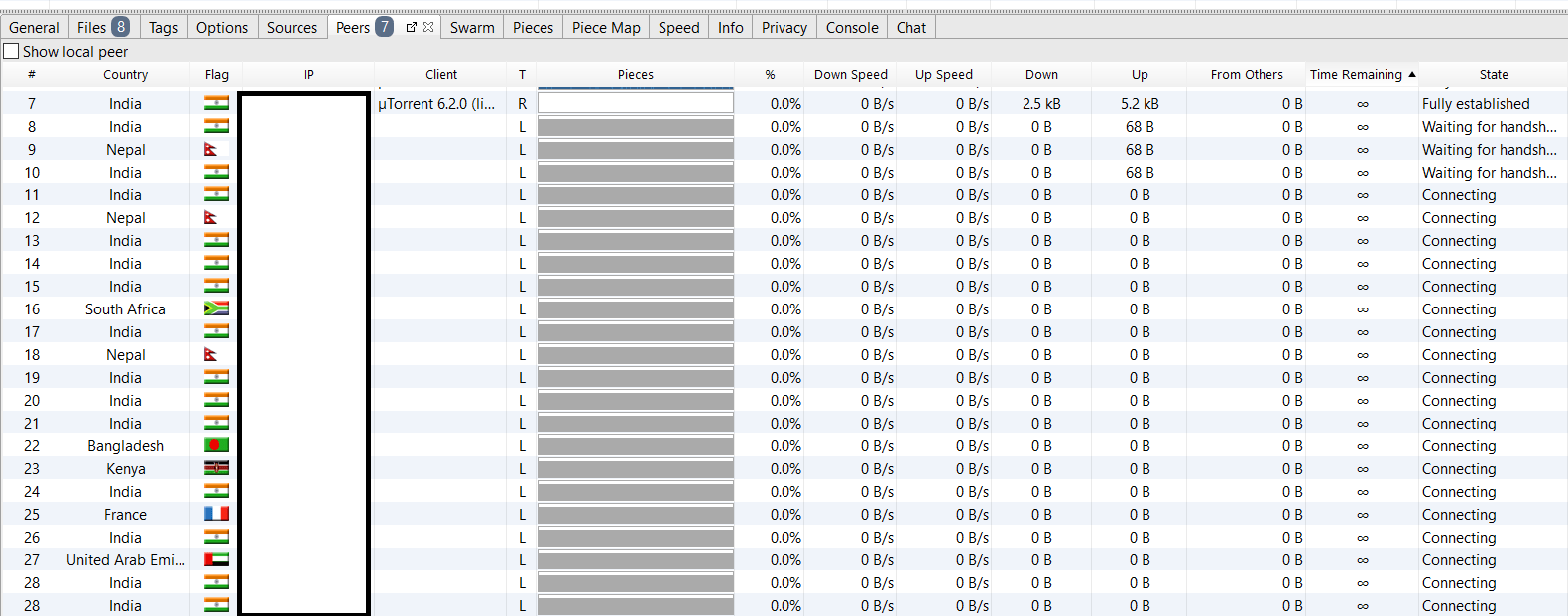Viewport: 1568px width, 616px height.
Task: Click the Pieces column header
Action: coord(636,74)
